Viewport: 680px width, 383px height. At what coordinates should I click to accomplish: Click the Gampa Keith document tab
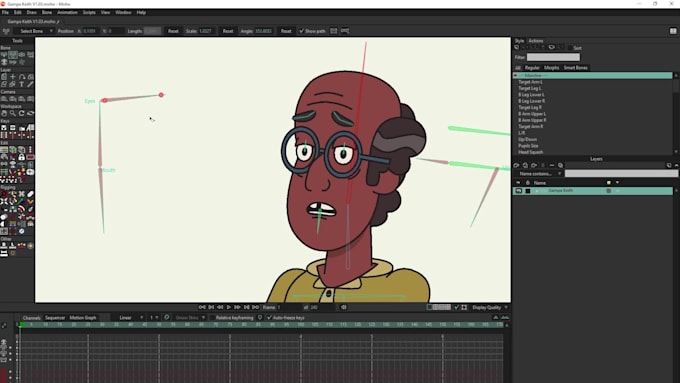(x=33, y=22)
